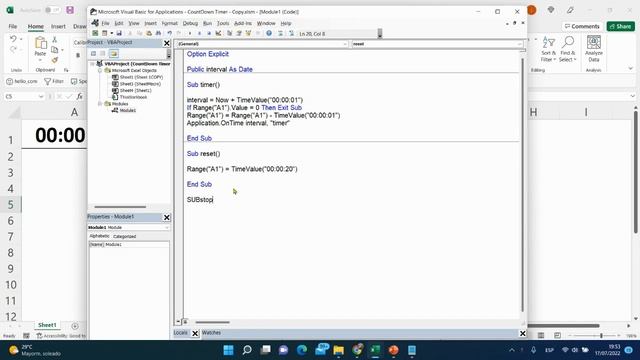Viewport: 640px width, 360px height.
Task: Click the Paste icon in VBA toolbar
Action: pos(149,33)
